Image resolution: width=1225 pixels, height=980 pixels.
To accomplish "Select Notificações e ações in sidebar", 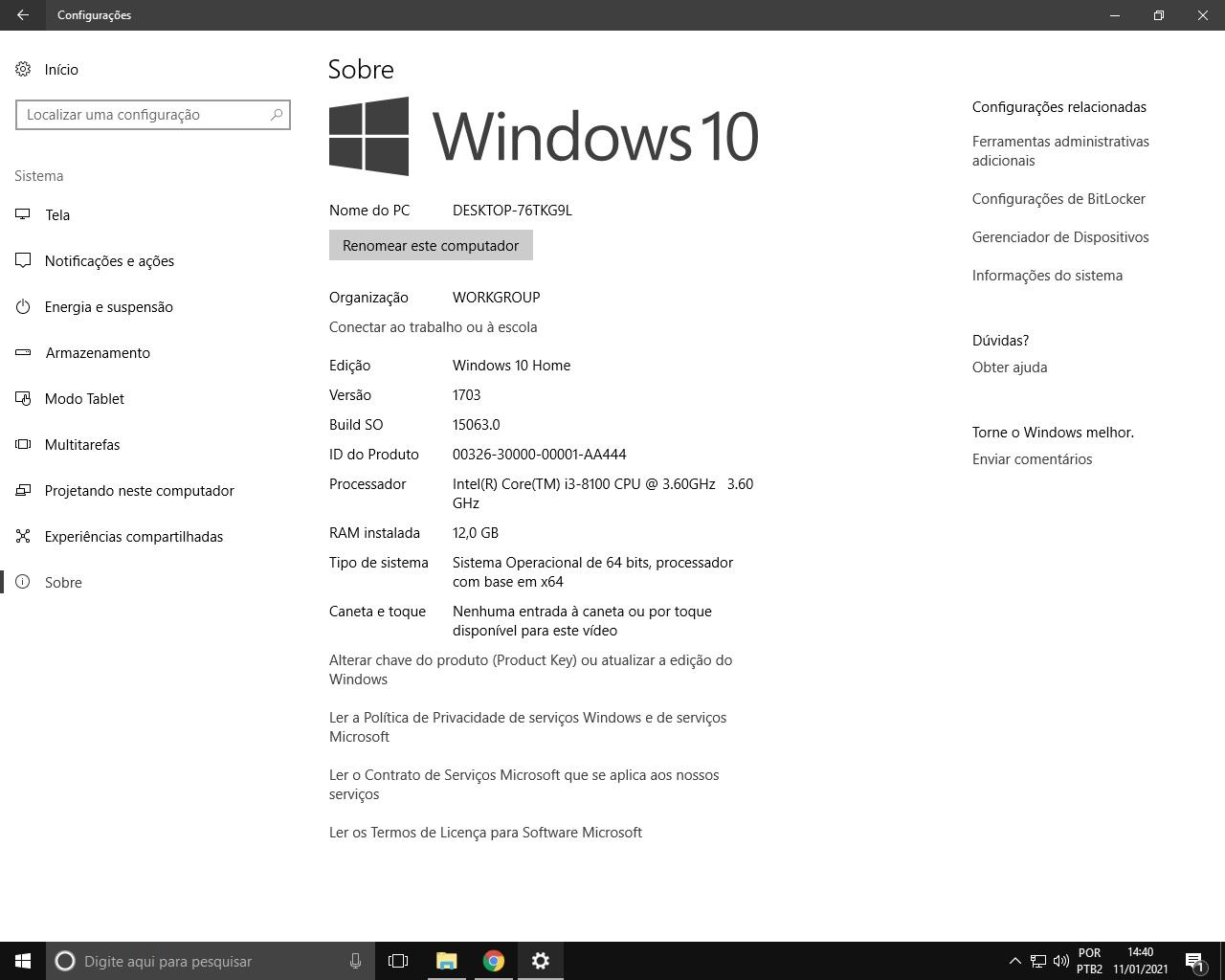I will (153, 260).
